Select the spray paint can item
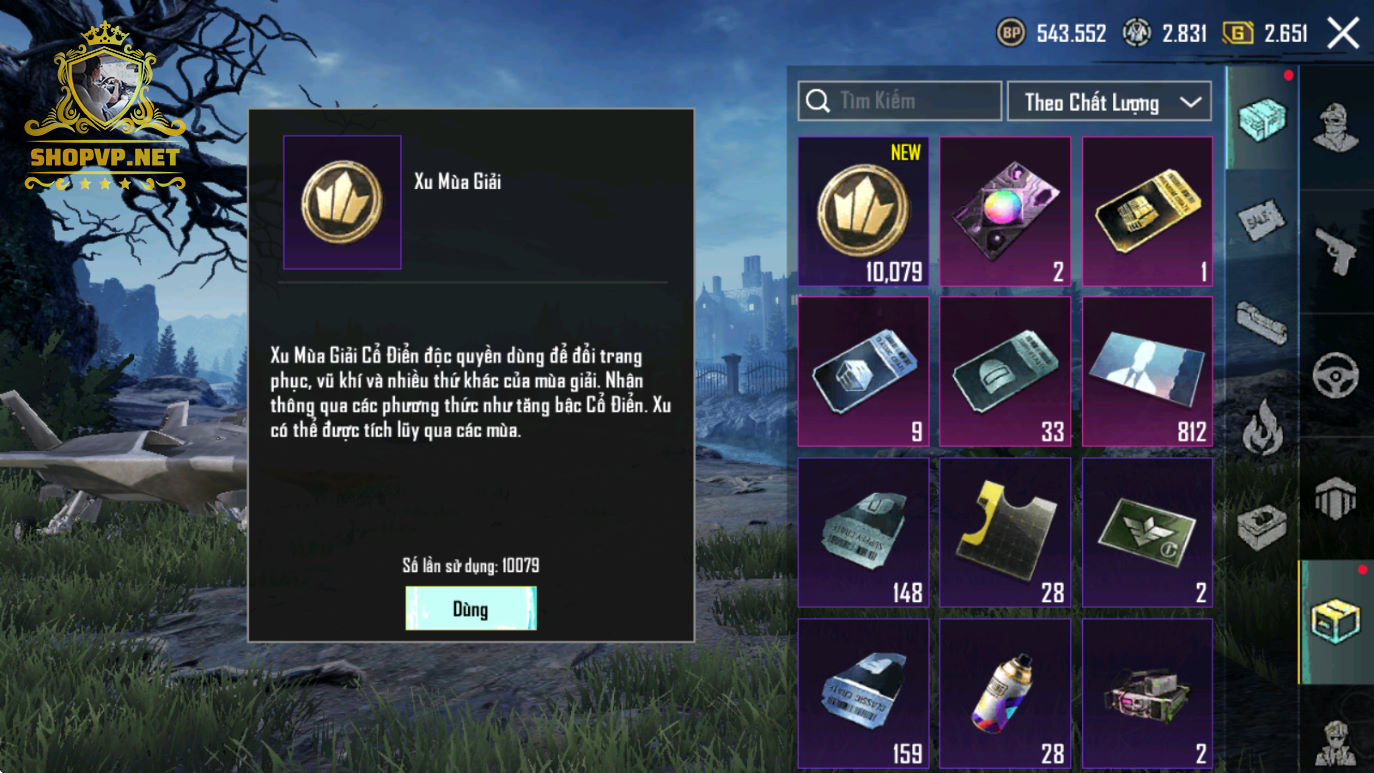The height and width of the screenshot is (773, 1374). tap(1005, 694)
